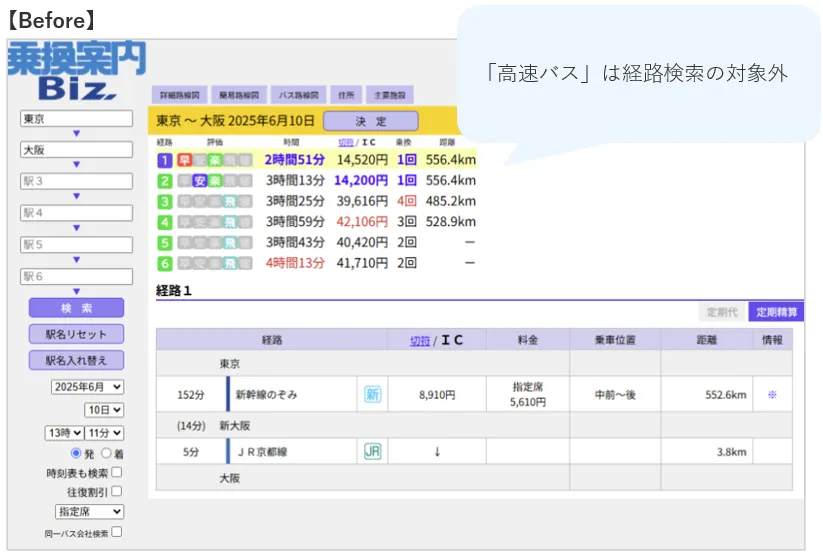Open the バス路線図 tab
Viewport: 823px width, 559px height.
click(296, 95)
